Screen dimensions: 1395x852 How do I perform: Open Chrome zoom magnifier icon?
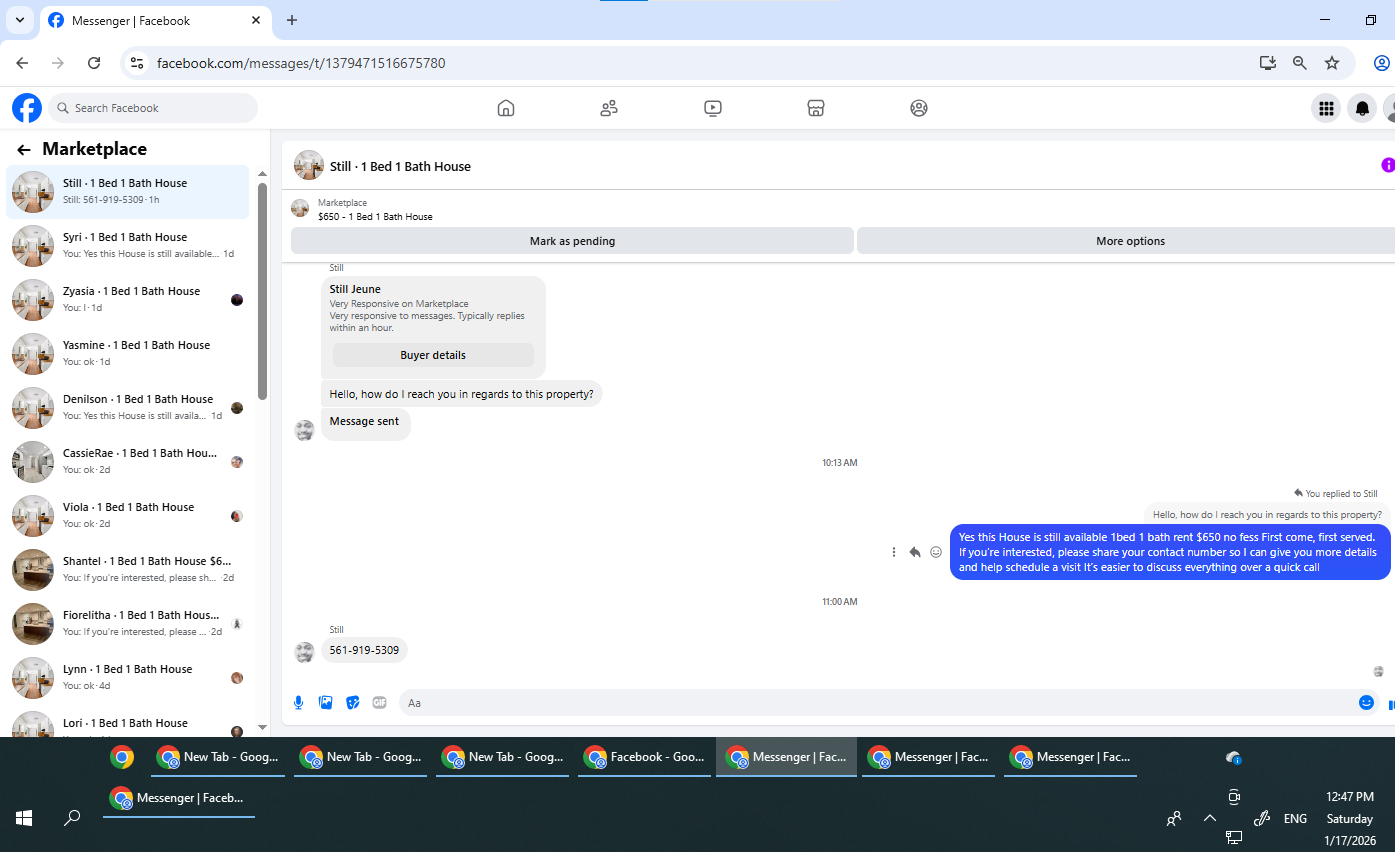[x=1300, y=63]
